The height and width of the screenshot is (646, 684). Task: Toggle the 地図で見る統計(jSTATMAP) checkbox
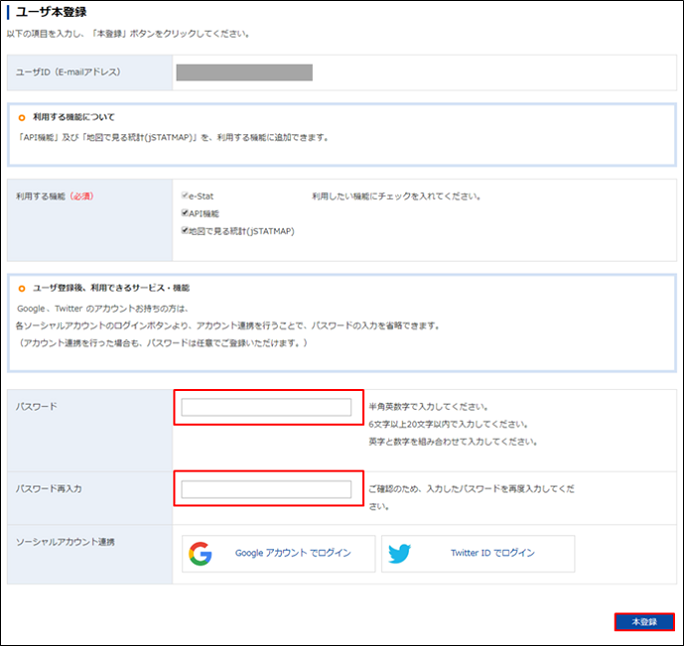pyautogui.click(x=185, y=230)
